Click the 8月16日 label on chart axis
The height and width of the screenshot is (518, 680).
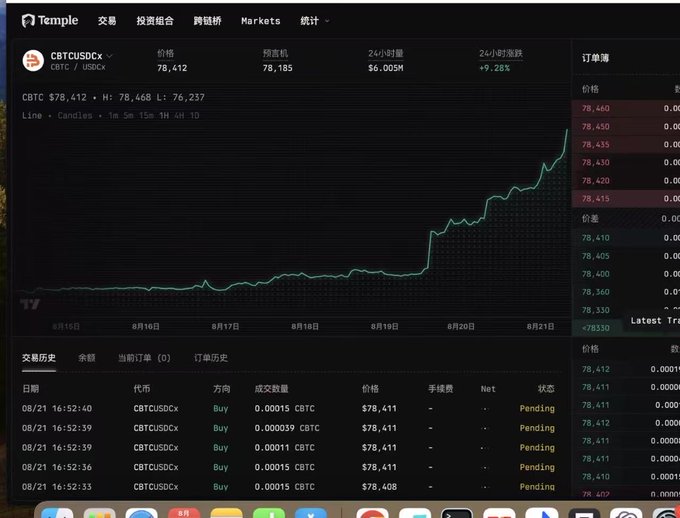pyautogui.click(x=146, y=326)
